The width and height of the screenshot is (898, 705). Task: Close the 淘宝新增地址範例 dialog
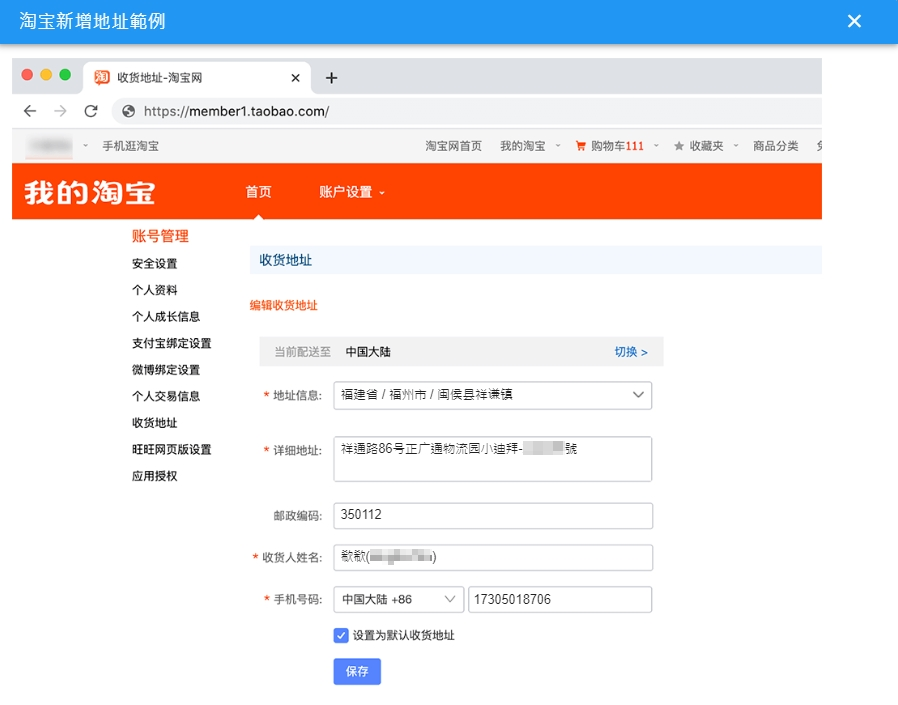coord(854,21)
